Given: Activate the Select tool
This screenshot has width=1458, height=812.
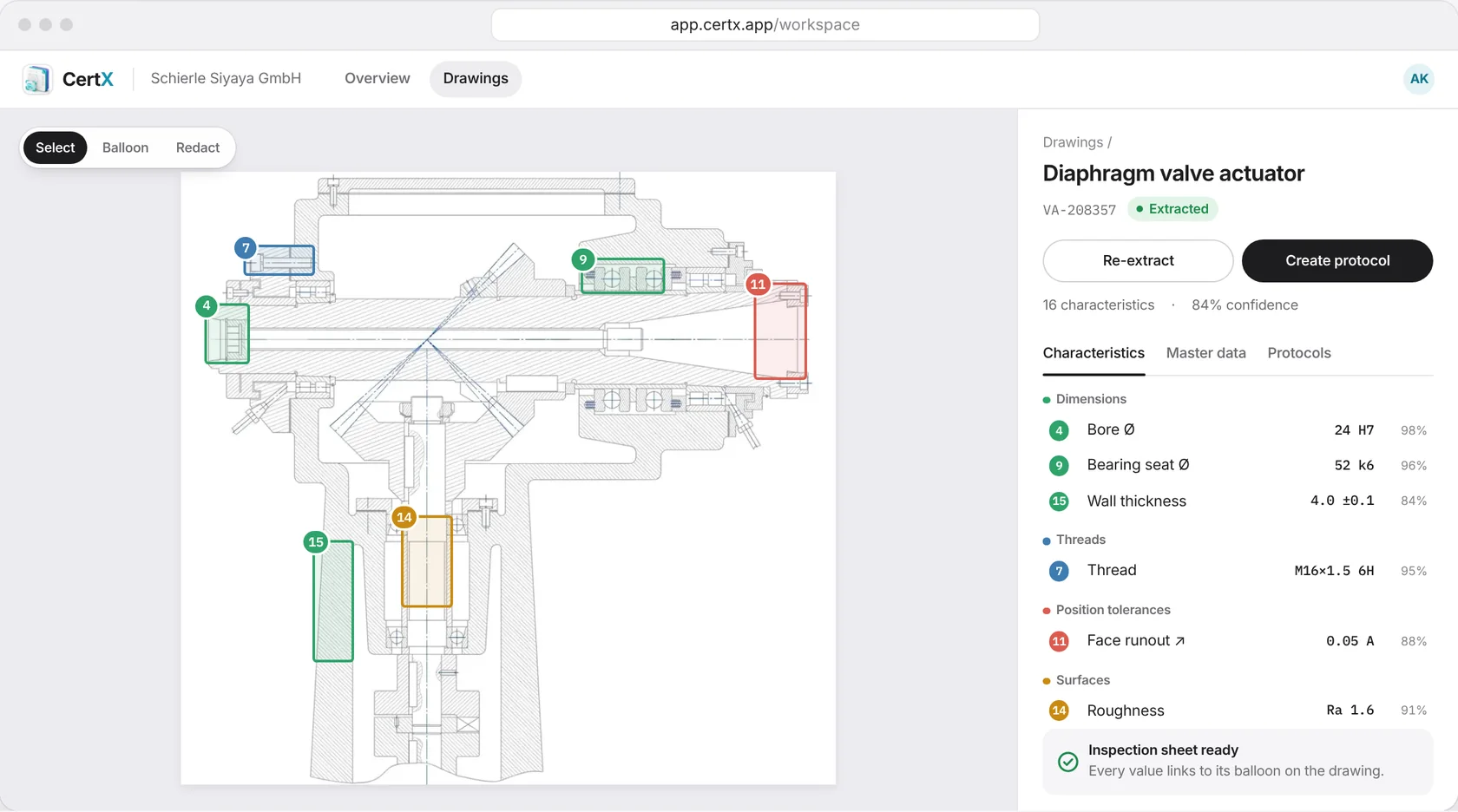Looking at the screenshot, I should pyautogui.click(x=56, y=147).
